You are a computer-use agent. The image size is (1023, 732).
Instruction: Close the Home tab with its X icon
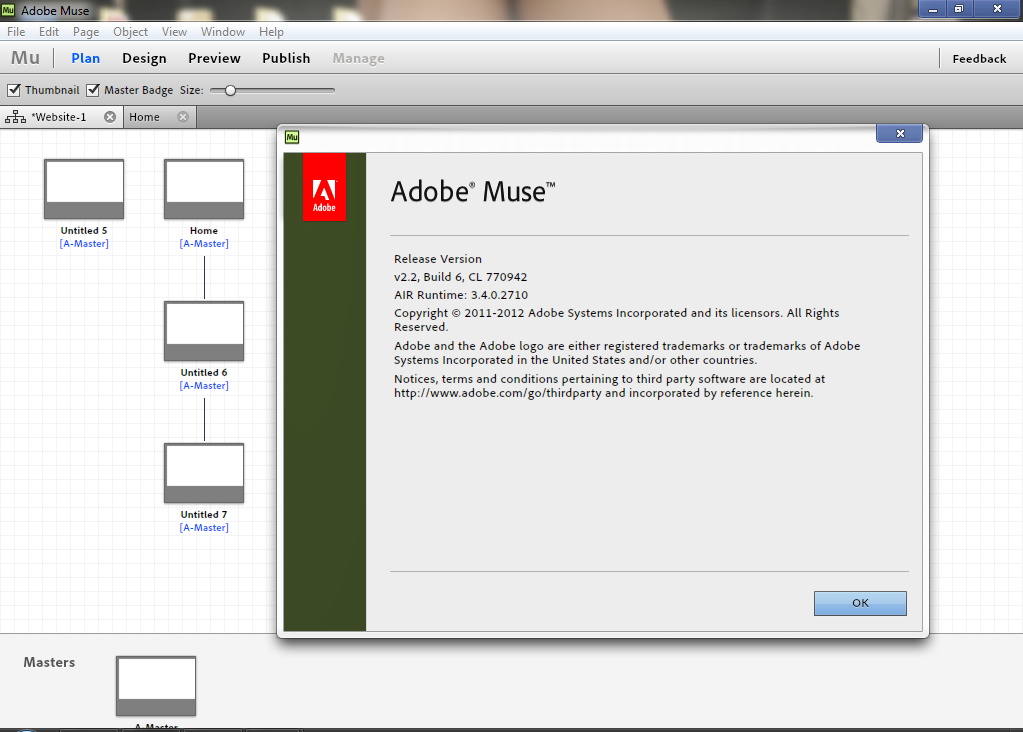click(x=183, y=117)
